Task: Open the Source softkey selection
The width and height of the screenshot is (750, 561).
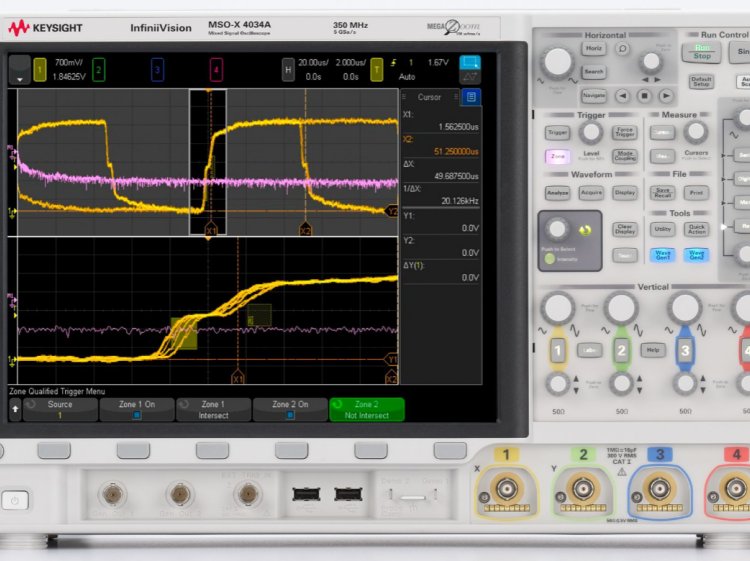Action: (60, 410)
